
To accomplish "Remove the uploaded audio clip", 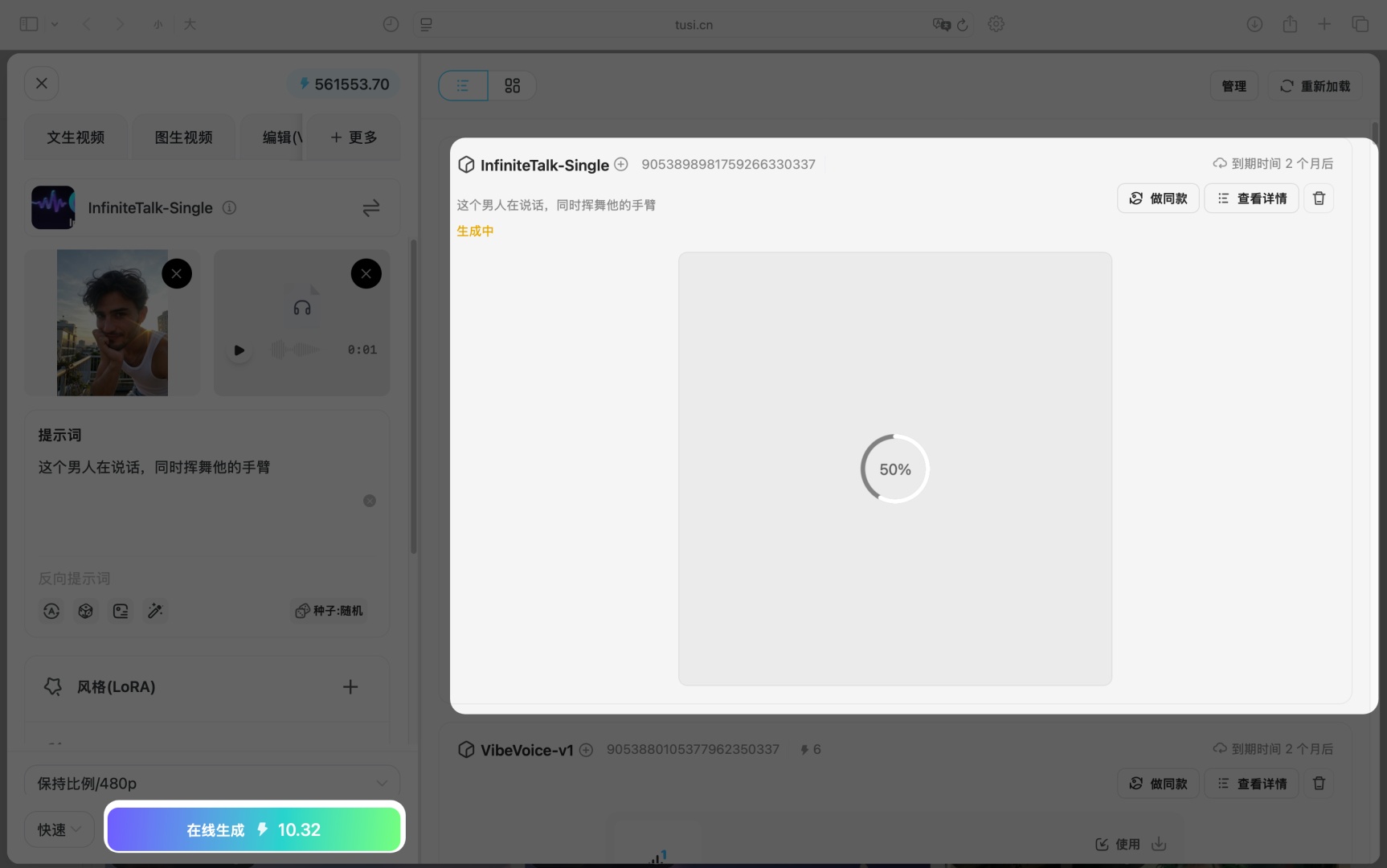I will 366,274.
